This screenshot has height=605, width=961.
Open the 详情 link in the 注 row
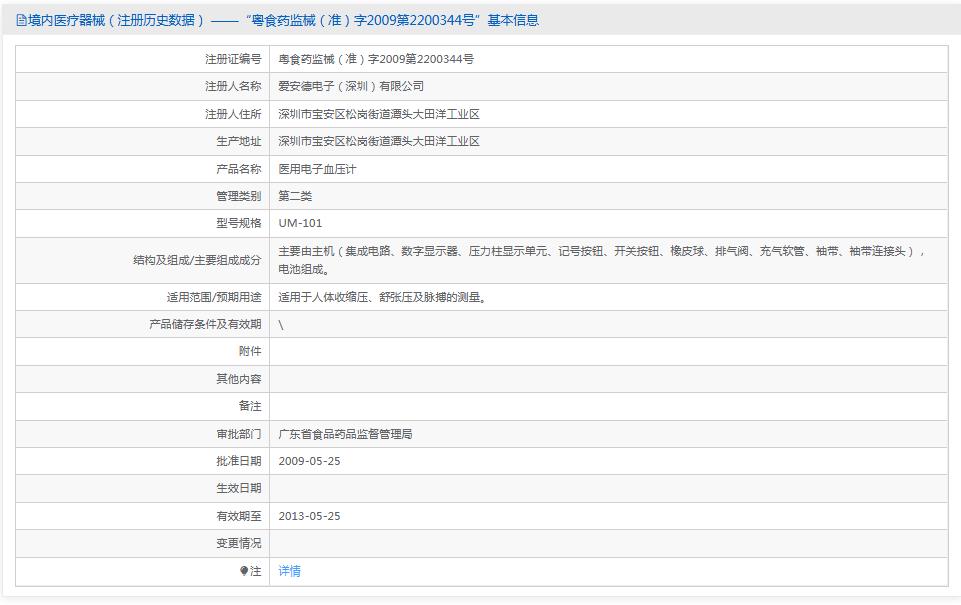(x=288, y=571)
